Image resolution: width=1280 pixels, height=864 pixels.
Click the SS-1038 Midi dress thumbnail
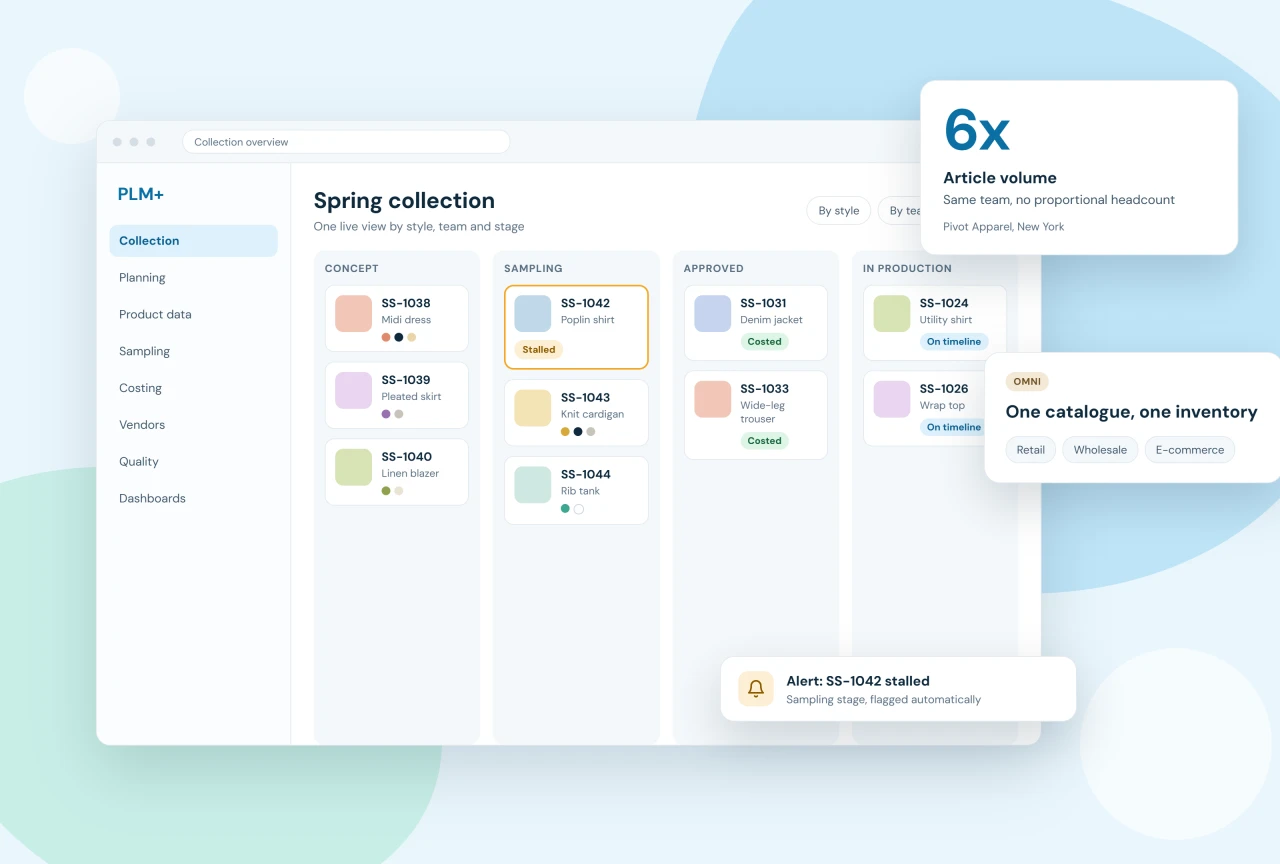pyautogui.click(x=354, y=313)
